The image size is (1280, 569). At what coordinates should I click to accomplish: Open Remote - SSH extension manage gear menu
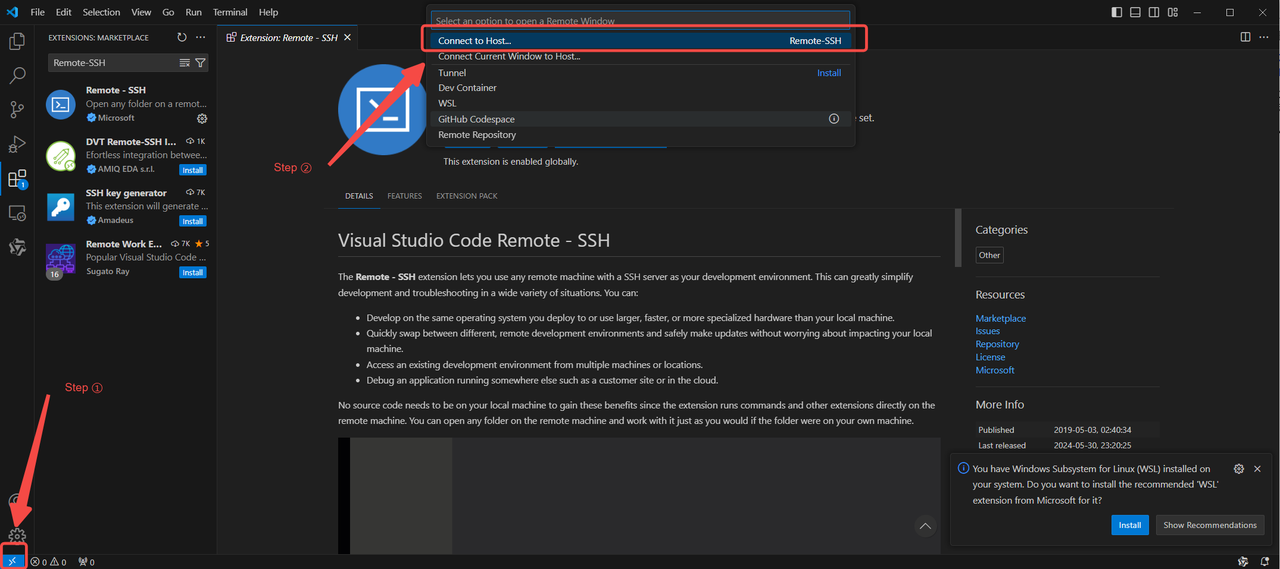click(201, 118)
